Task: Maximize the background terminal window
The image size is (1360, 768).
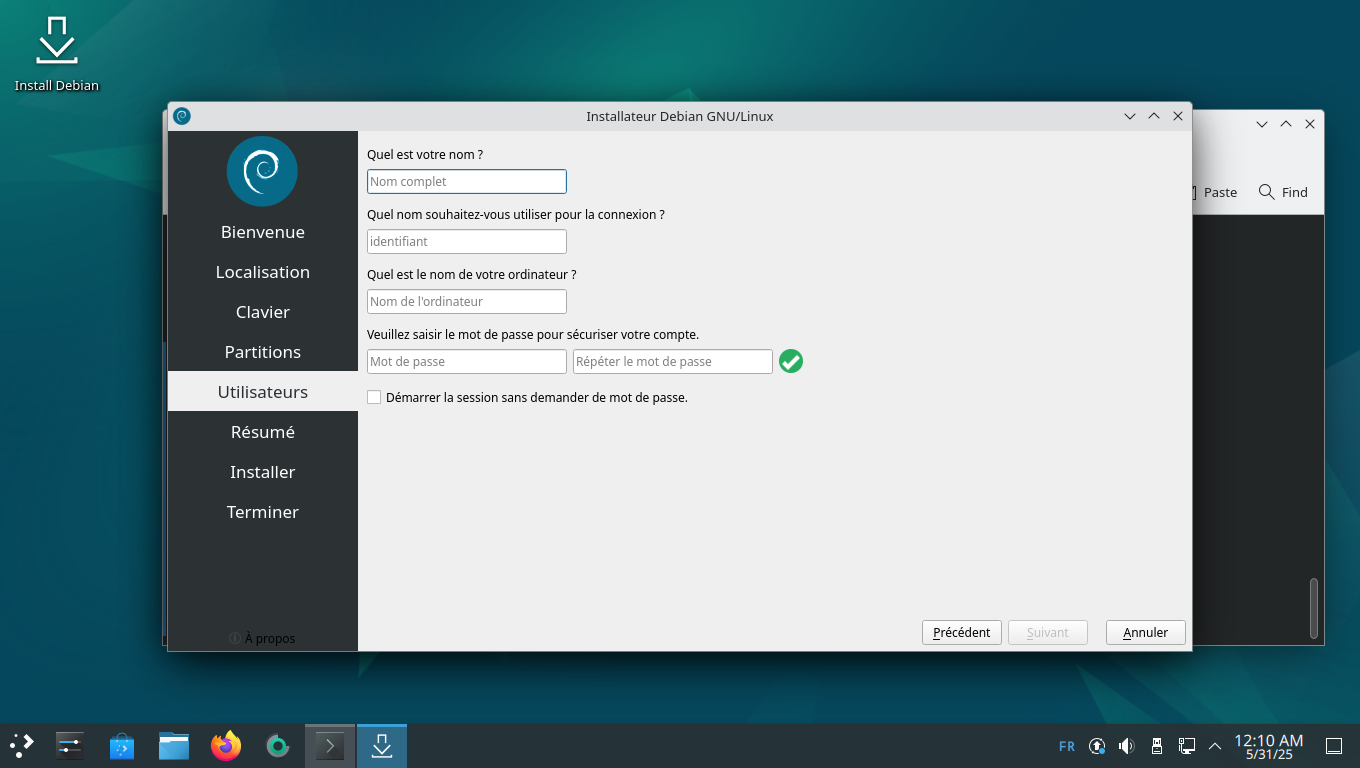Action: (x=1286, y=124)
